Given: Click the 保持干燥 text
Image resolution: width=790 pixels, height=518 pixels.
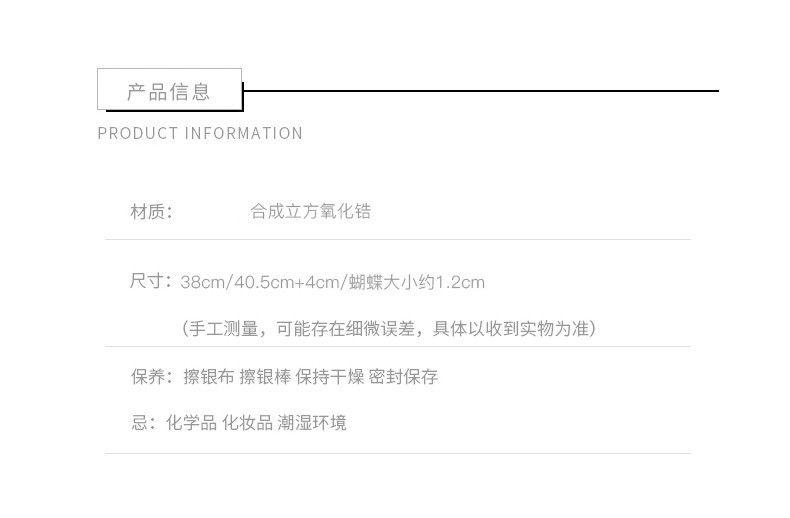Looking at the screenshot, I should (x=329, y=377).
